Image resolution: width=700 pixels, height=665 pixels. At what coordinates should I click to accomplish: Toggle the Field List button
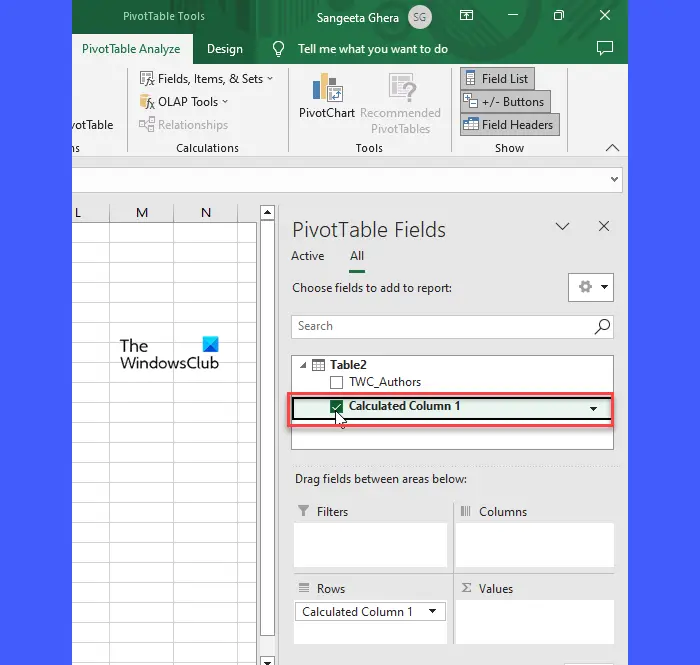point(497,79)
